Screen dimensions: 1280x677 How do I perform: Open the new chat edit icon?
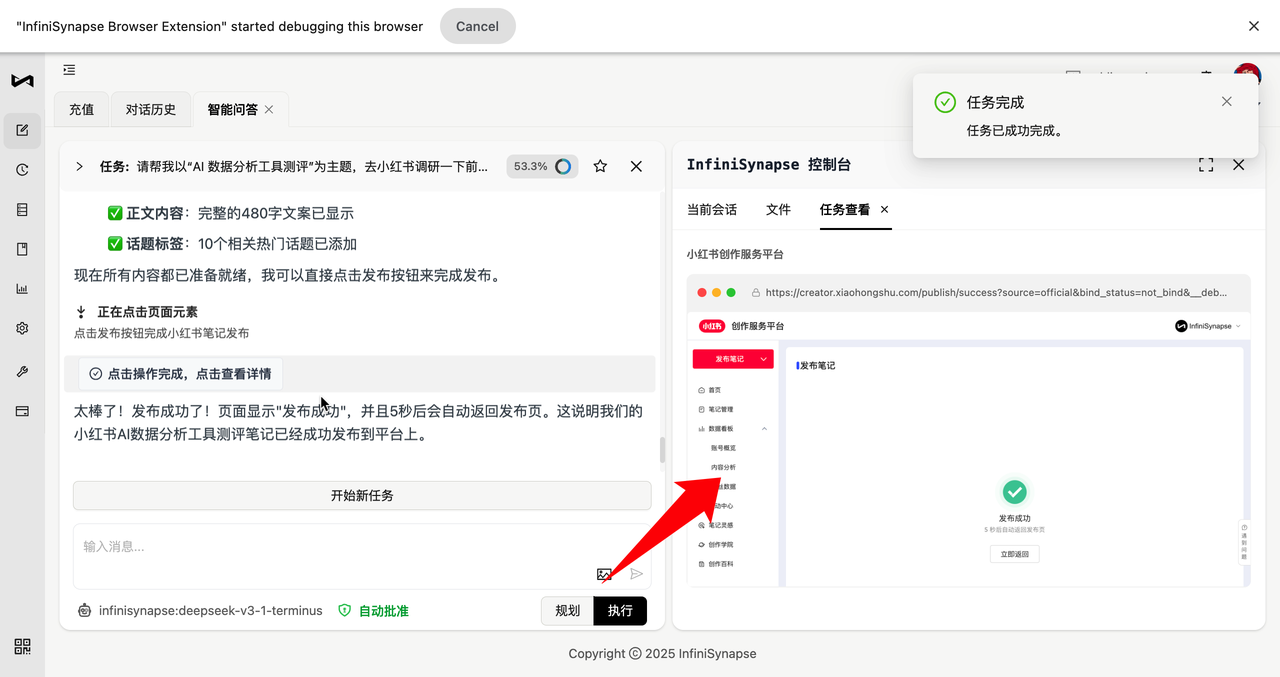coord(22,130)
